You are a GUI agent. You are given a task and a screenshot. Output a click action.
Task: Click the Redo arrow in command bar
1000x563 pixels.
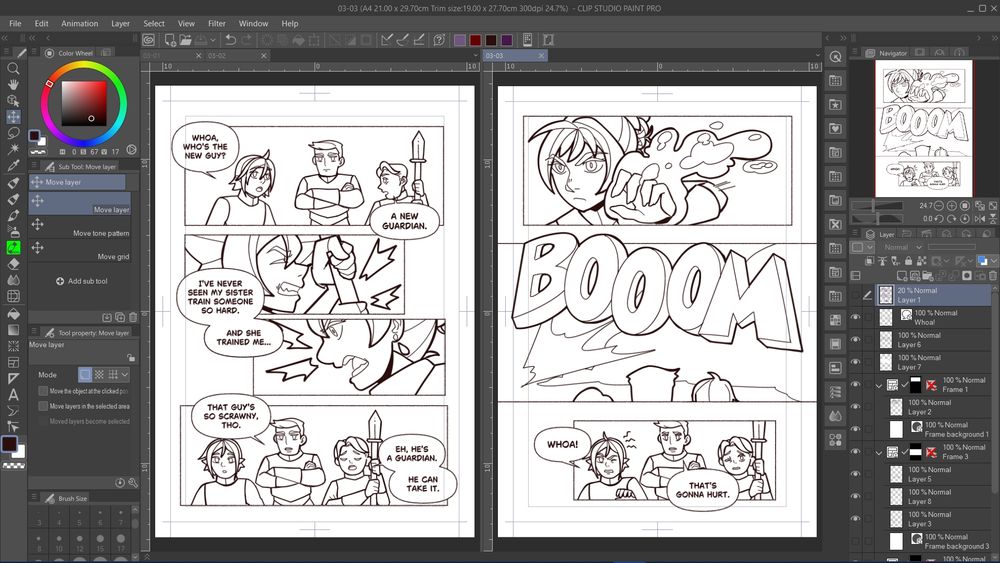[247, 40]
